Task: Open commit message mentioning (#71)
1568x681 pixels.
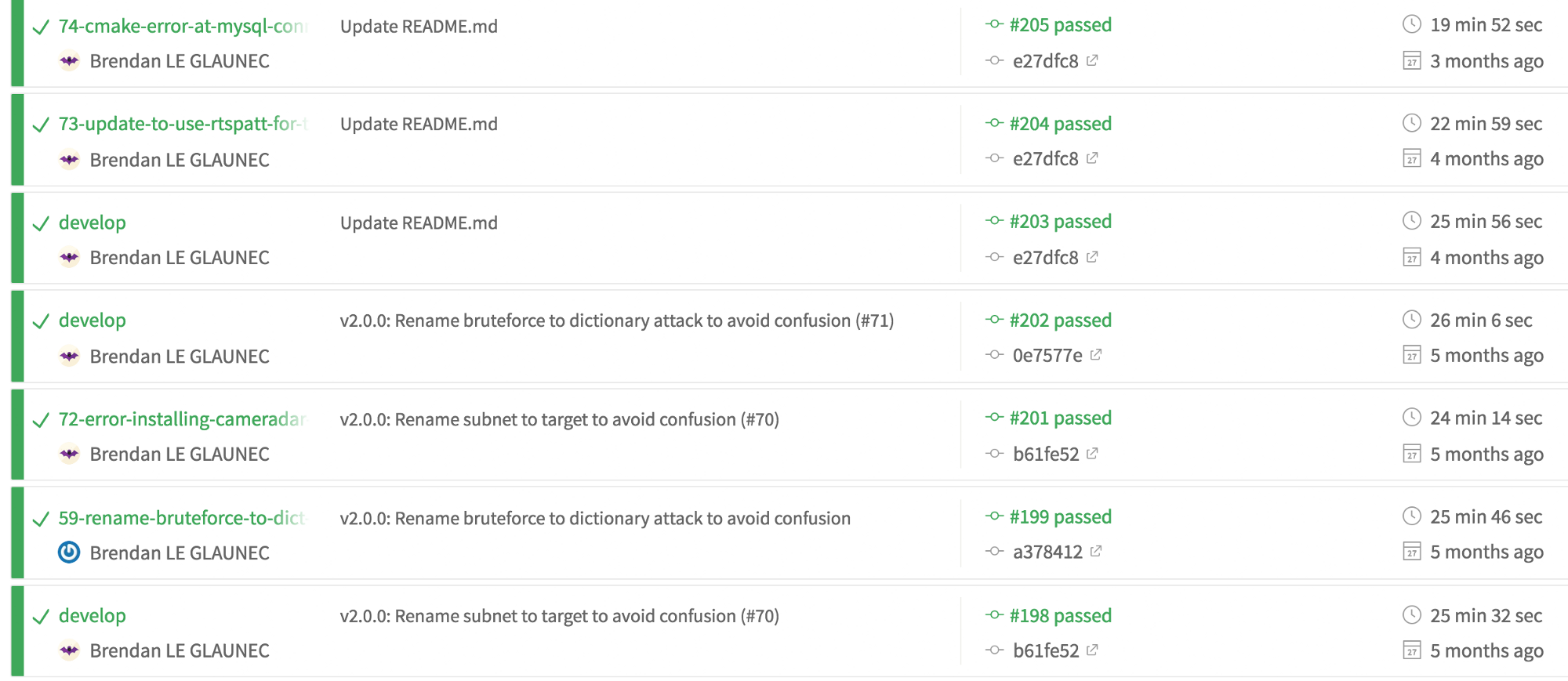Action: (x=616, y=321)
